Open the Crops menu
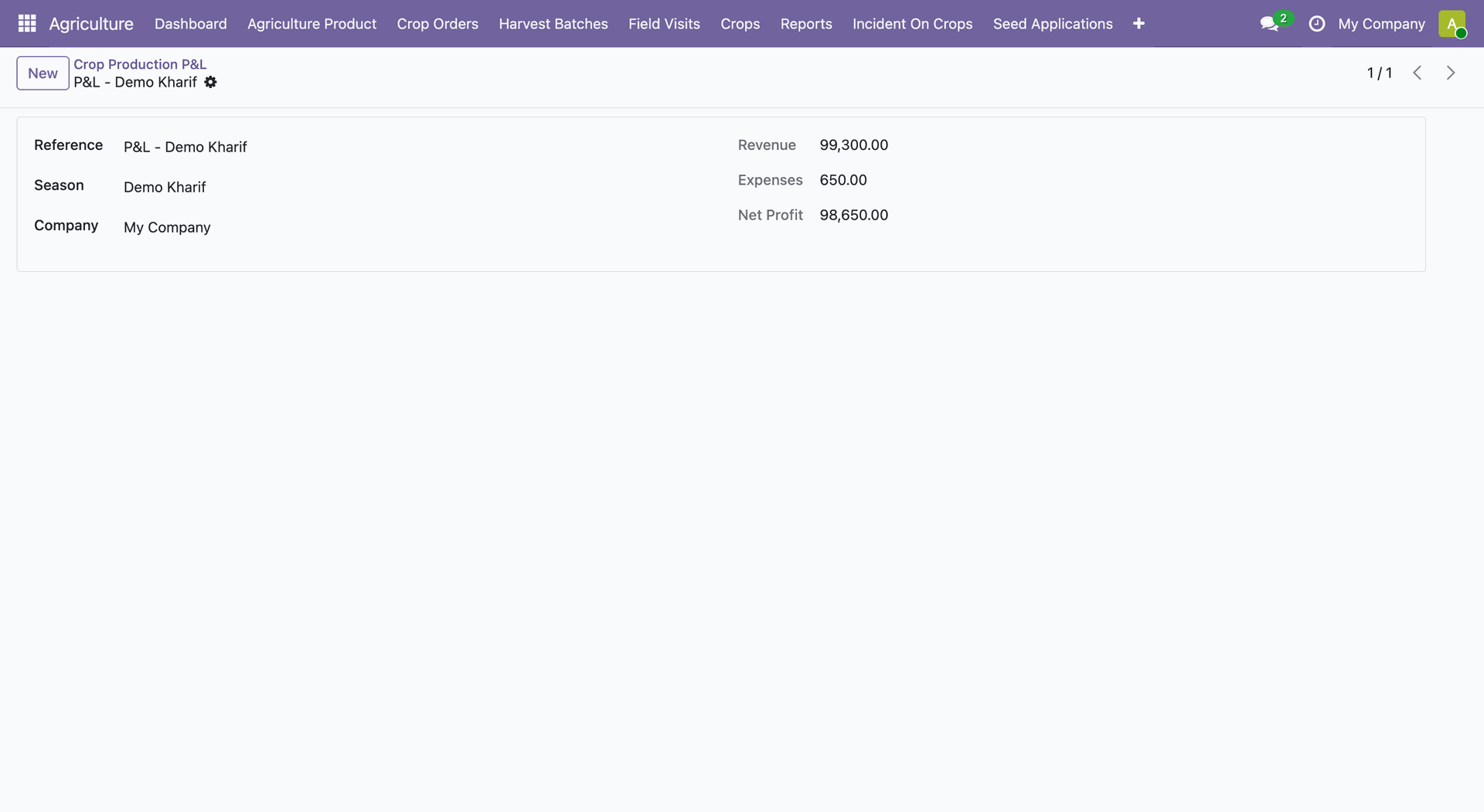The image size is (1484, 812). point(740,24)
